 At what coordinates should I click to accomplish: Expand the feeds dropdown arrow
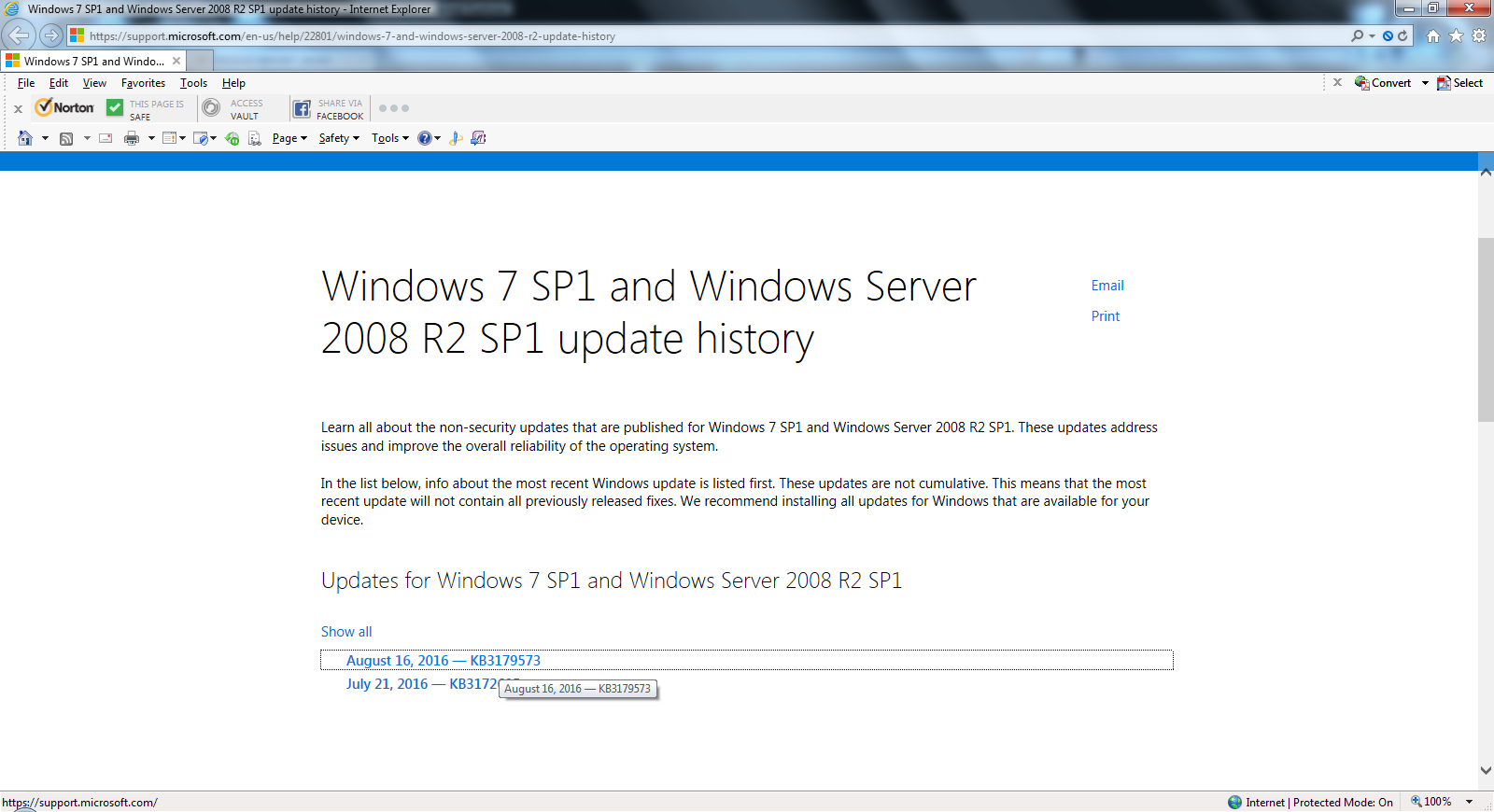87,138
